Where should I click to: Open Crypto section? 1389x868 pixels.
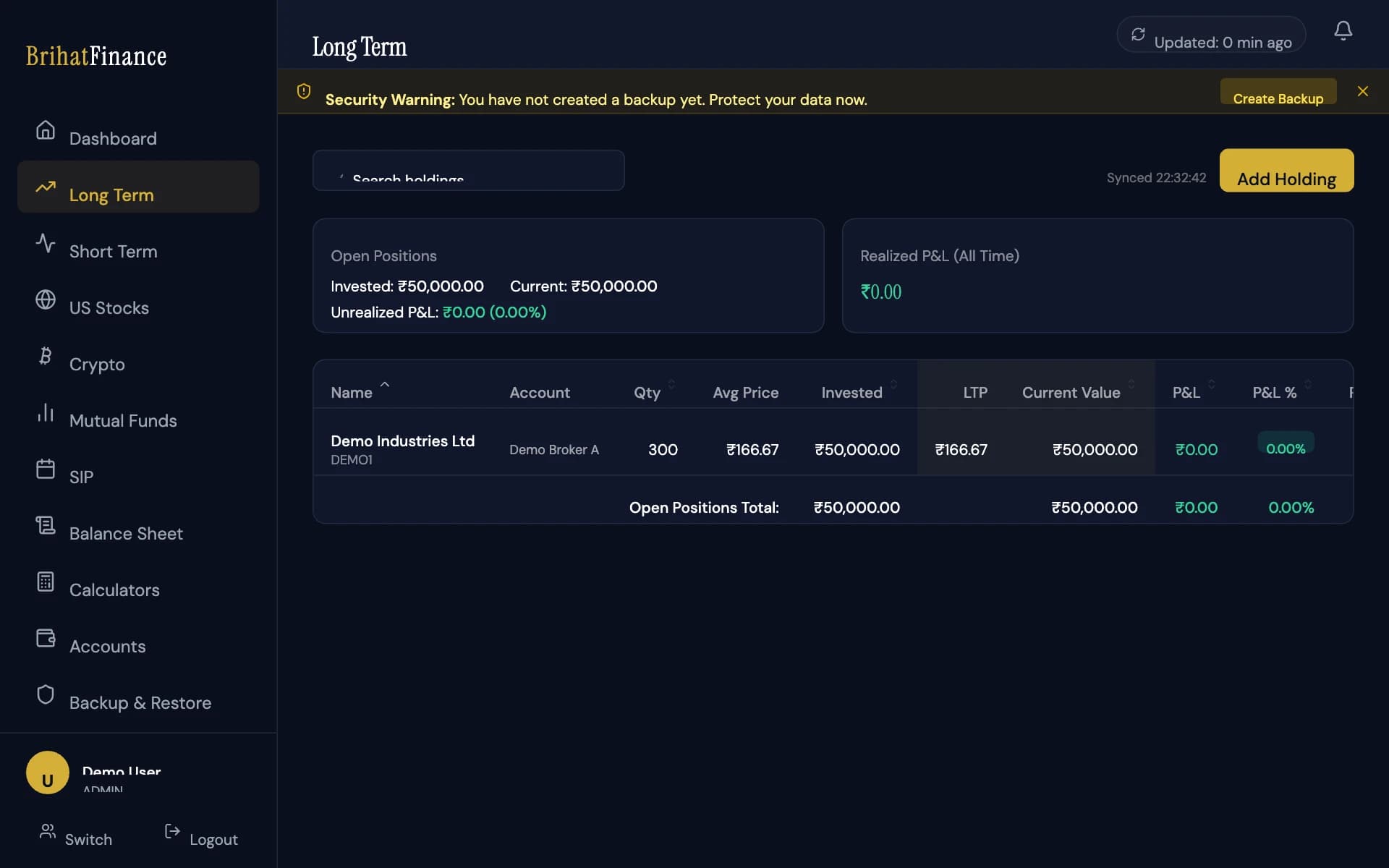138,356
